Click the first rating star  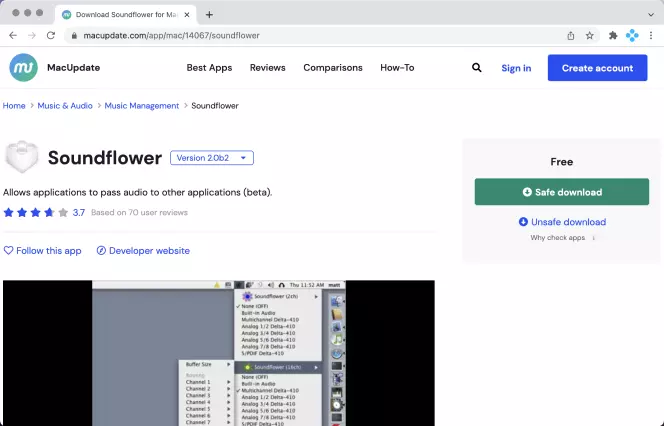coord(8,213)
